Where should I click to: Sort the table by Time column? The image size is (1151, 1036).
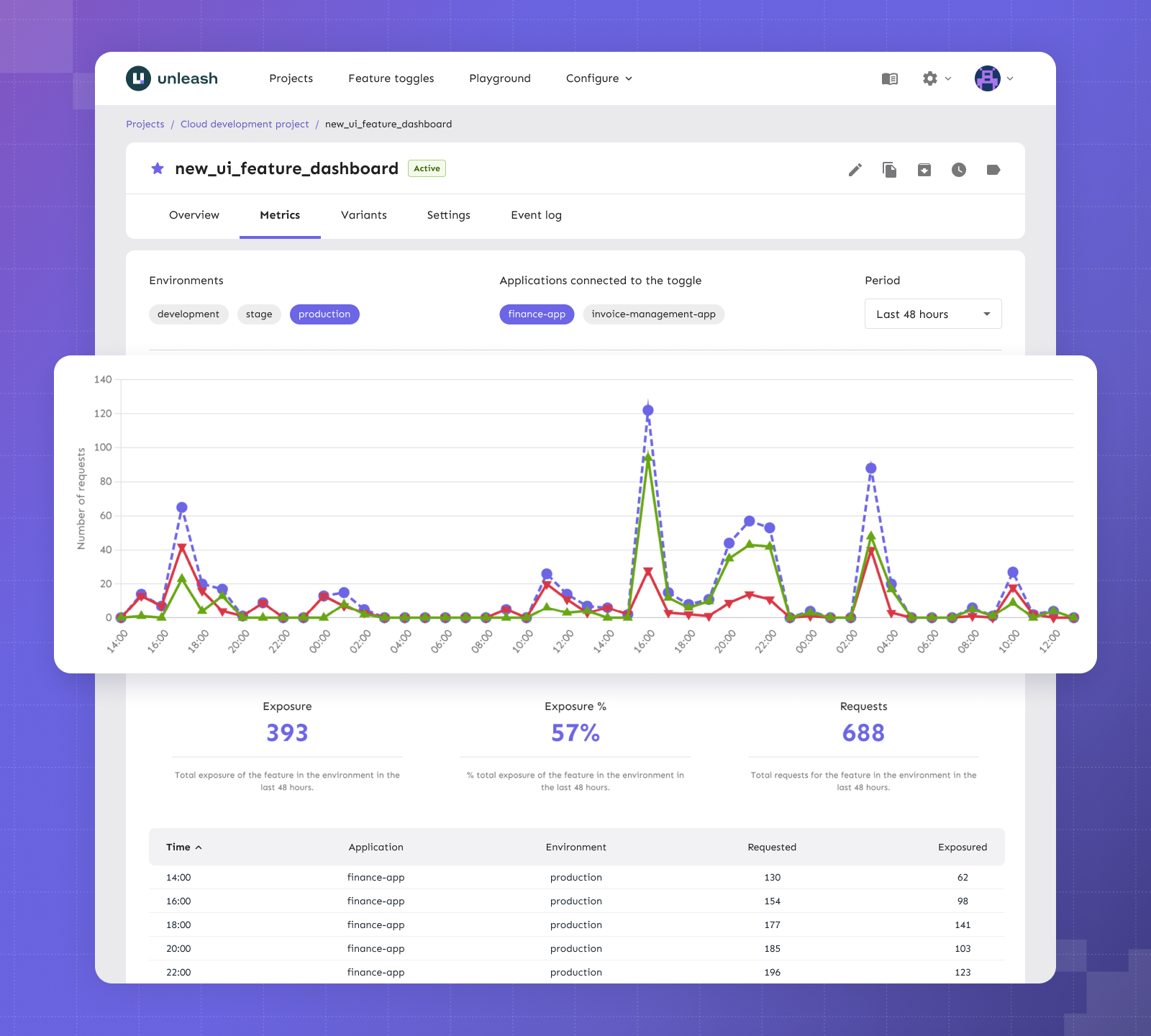183,847
